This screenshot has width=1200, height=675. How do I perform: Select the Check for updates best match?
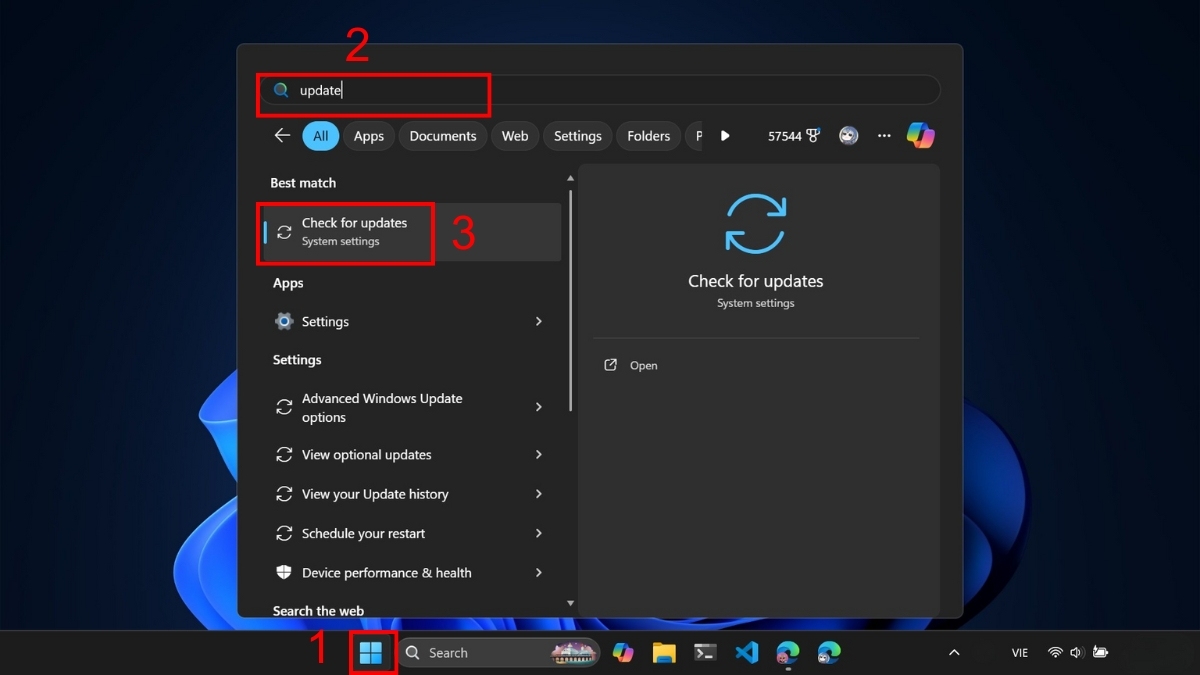pyautogui.click(x=354, y=232)
